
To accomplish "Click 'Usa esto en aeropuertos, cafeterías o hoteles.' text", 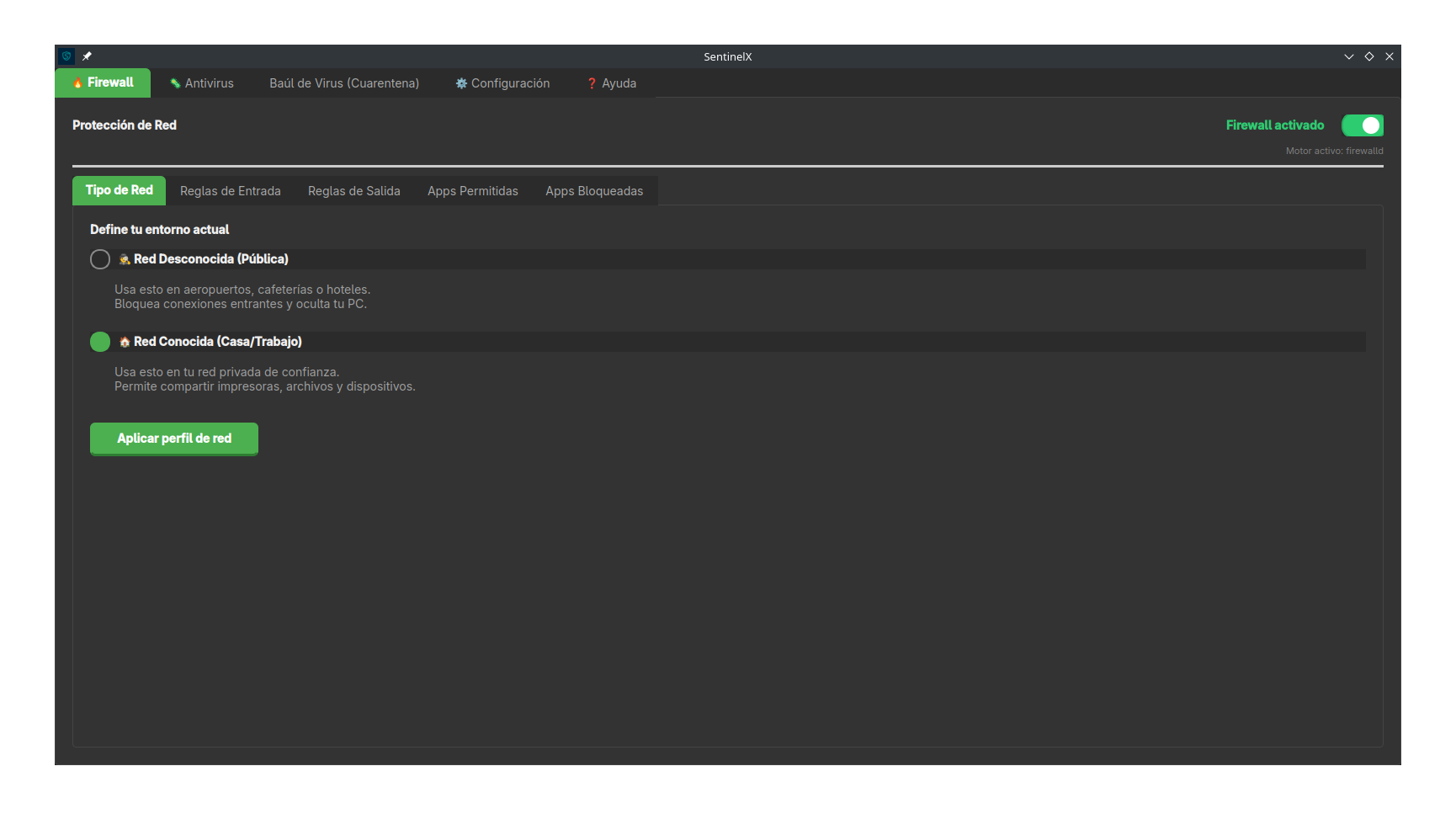I will tap(242, 290).
